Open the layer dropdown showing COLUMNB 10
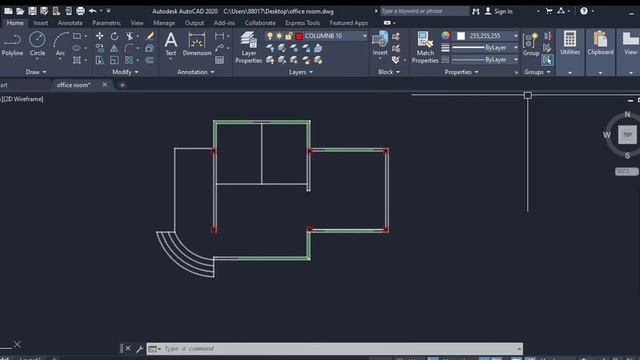640x360 pixels. 316,36
